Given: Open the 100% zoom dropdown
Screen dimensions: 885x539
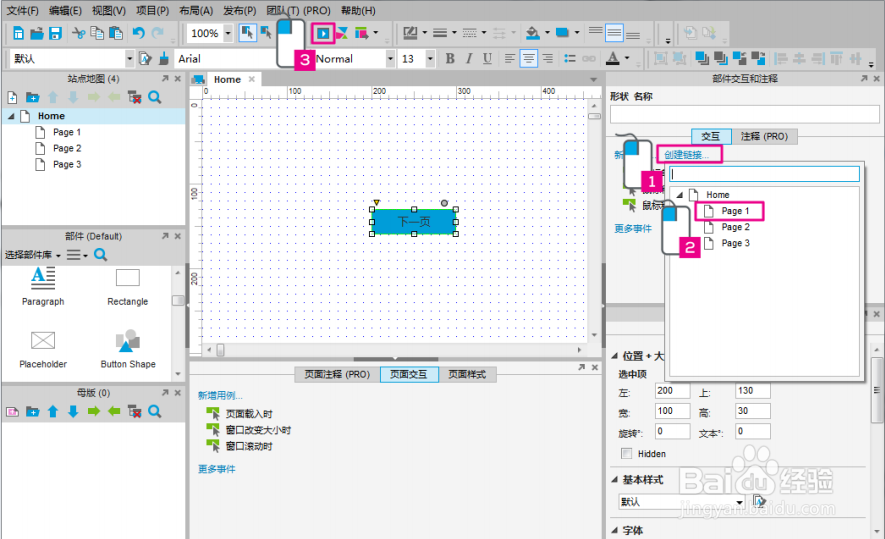Looking at the screenshot, I should (x=228, y=33).
